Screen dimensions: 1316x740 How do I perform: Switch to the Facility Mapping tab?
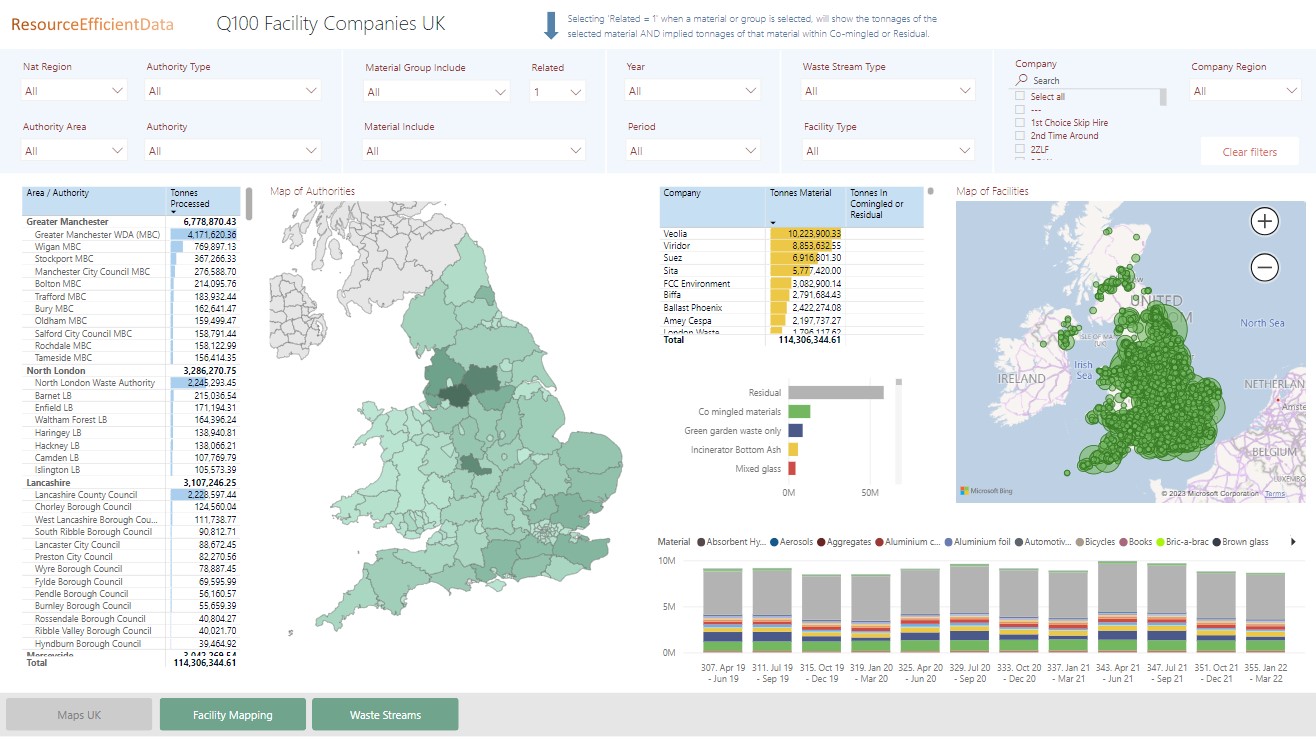[x=232, y=715]
